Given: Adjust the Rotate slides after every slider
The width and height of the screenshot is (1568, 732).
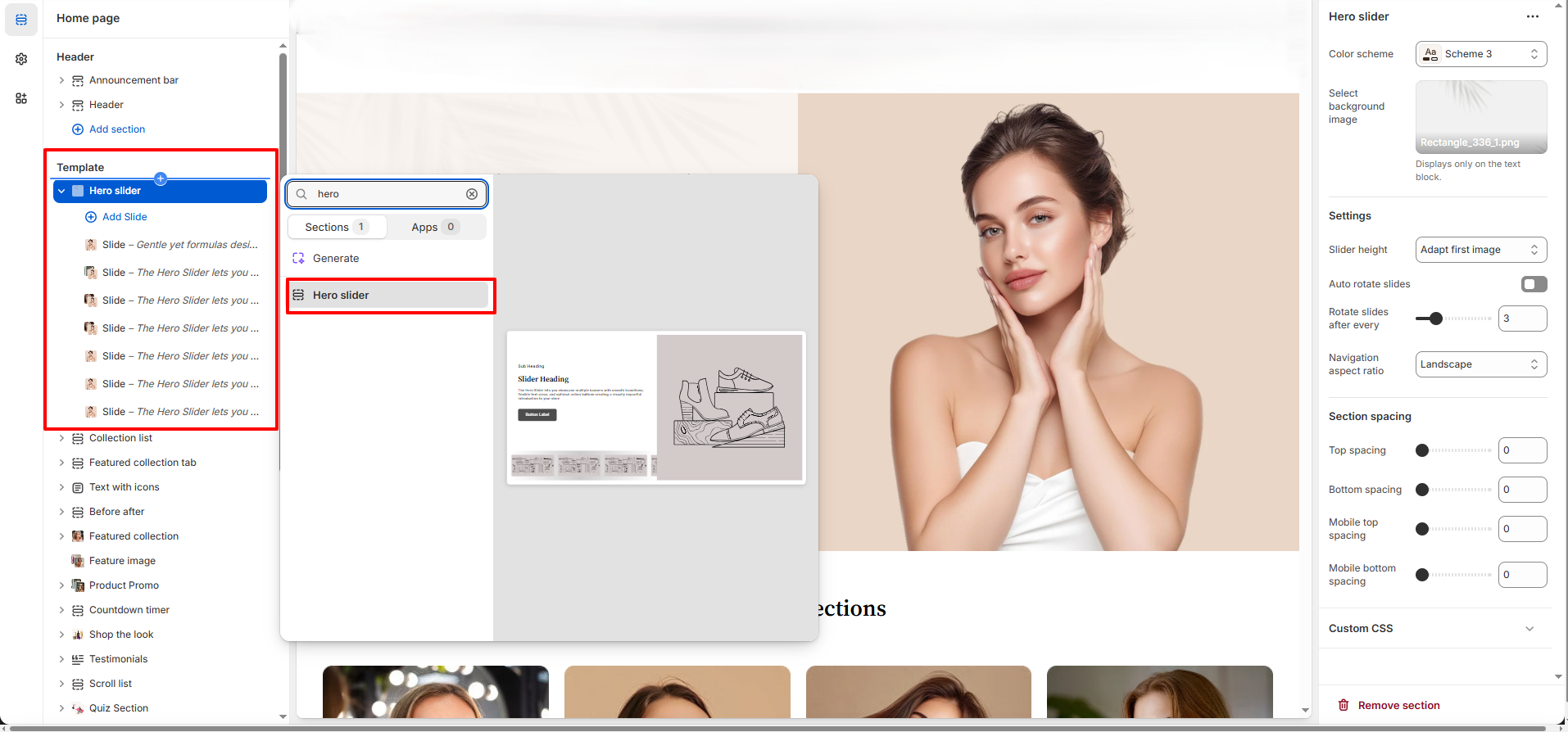Looking at the screenshot, I should click(1435, 319).
